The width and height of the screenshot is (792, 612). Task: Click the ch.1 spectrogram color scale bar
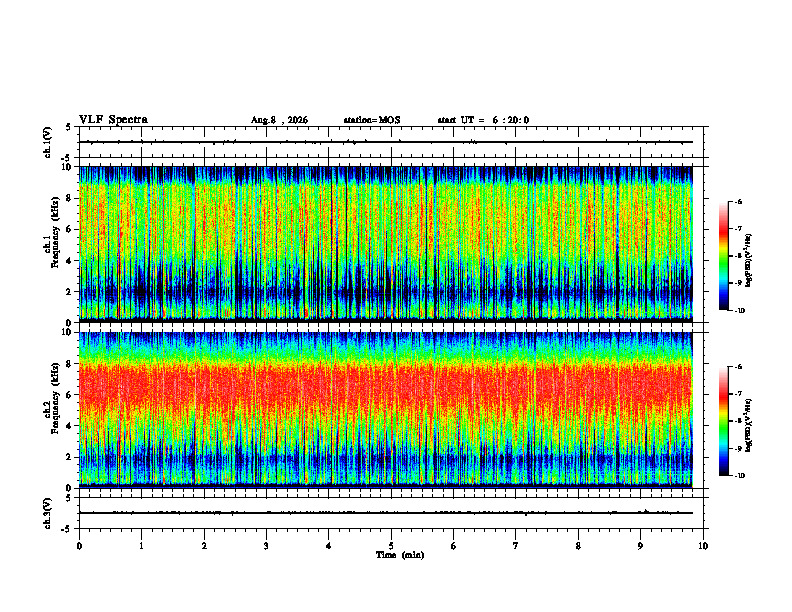pyautogui.click(x=723, y=256)
